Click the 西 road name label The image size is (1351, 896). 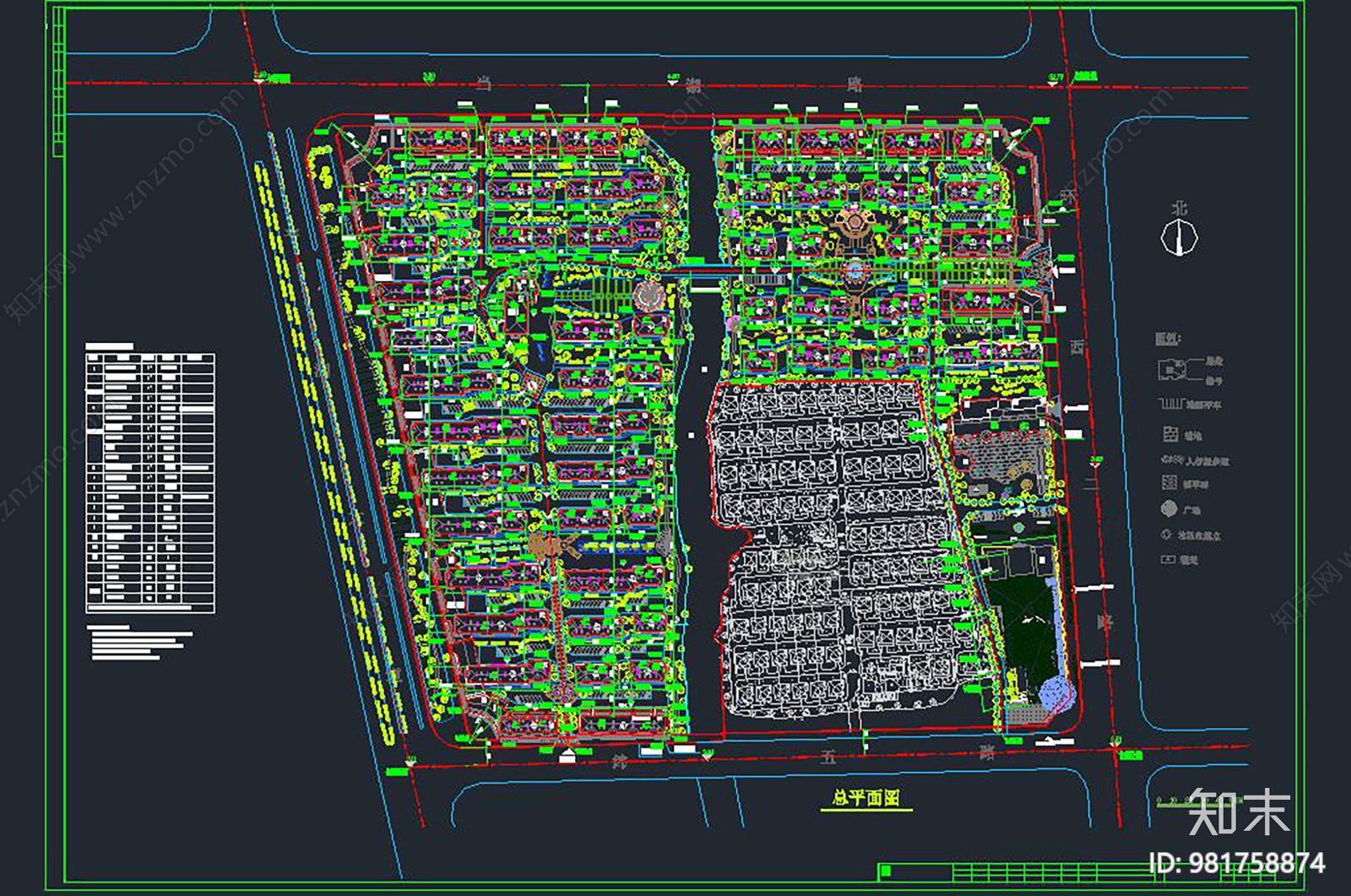[x=1077, y=347]
